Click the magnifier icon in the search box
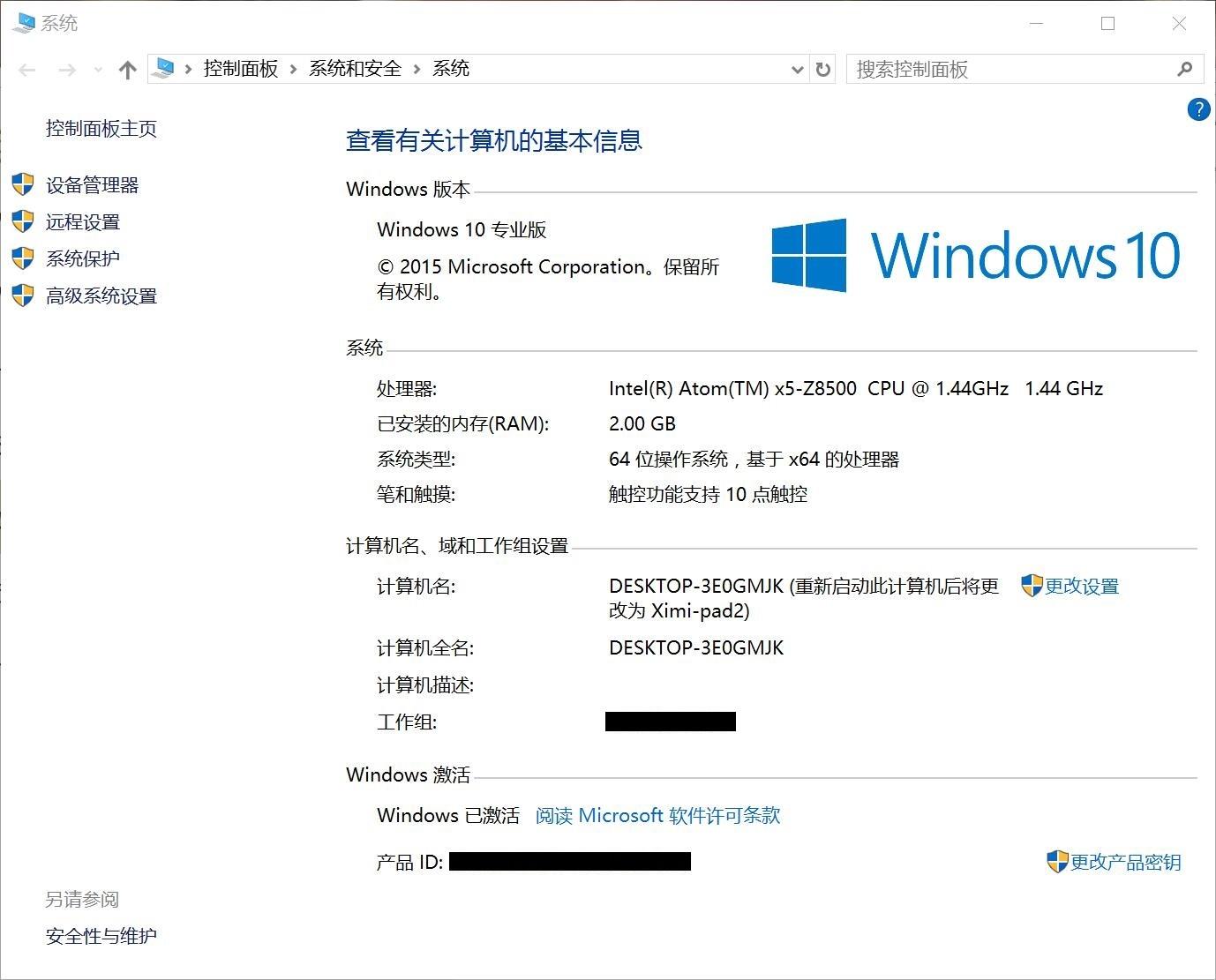 coord(1185,69)
